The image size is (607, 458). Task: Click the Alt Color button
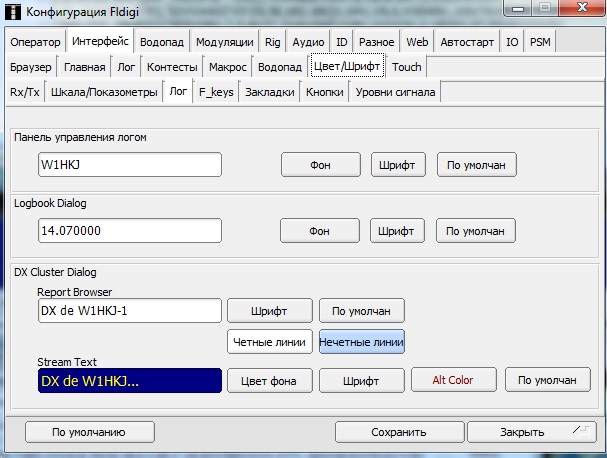point(452,381)
